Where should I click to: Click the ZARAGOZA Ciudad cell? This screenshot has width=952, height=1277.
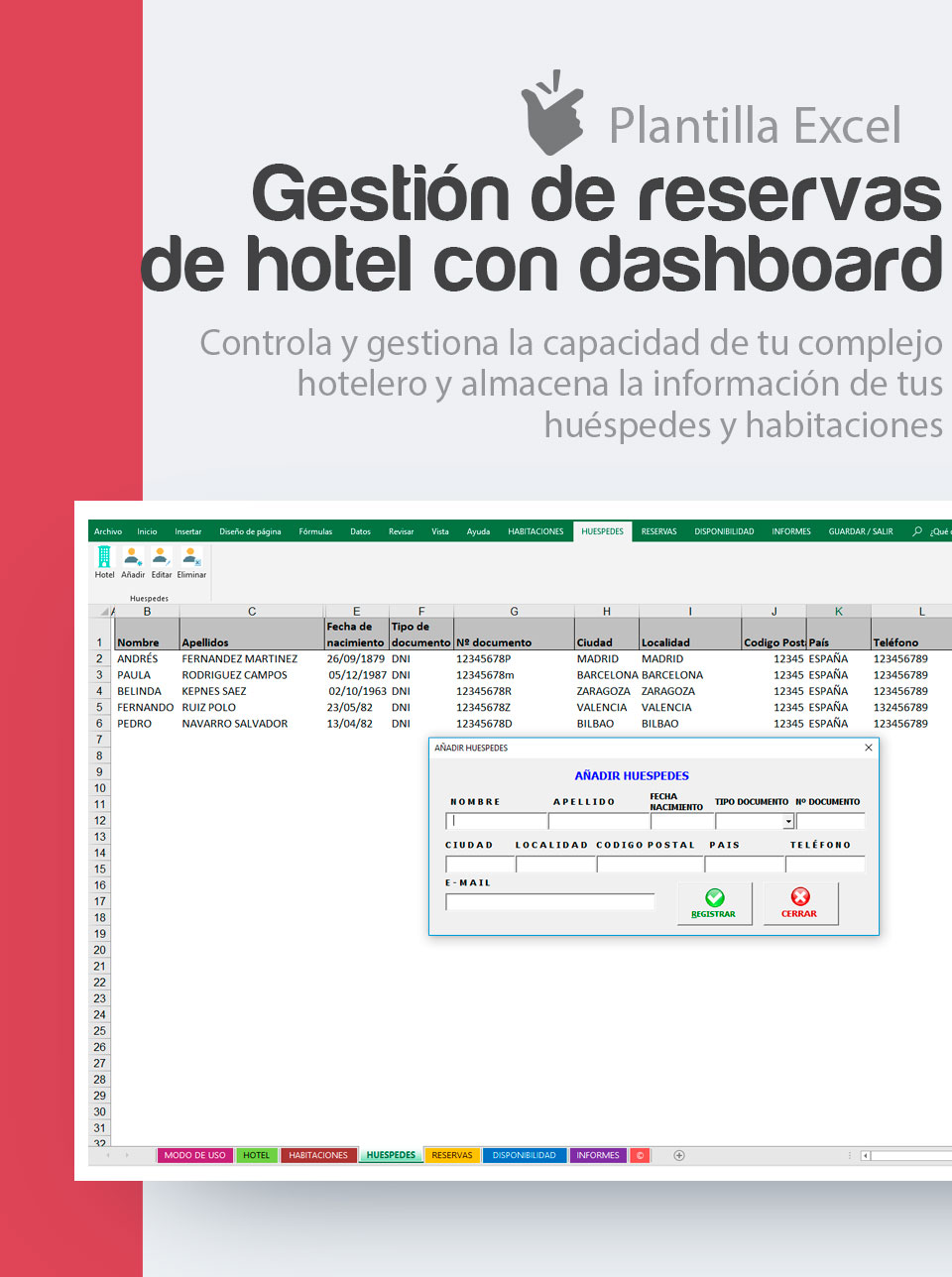coord(606,691)
